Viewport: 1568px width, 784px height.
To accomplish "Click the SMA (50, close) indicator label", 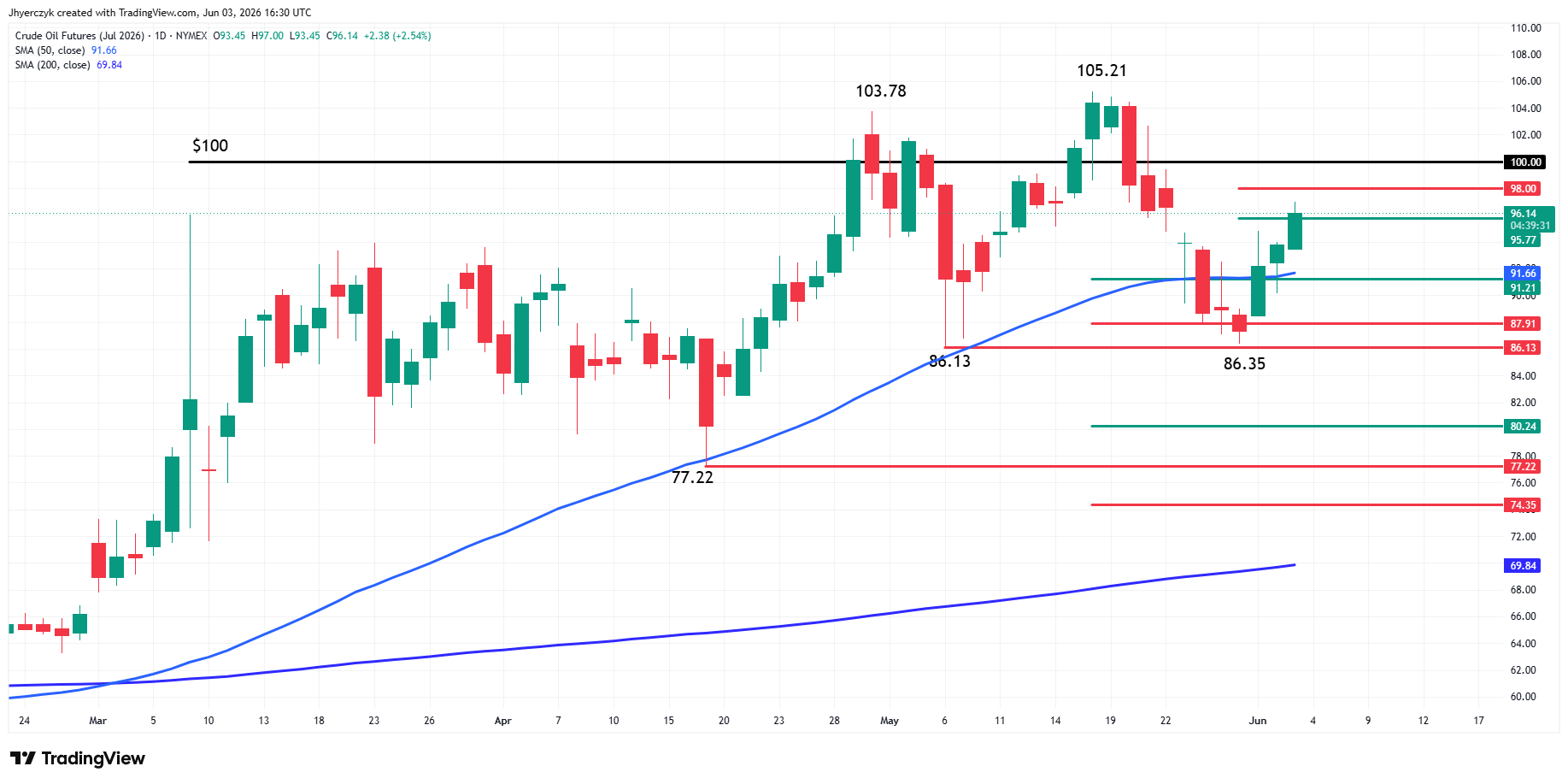I will tap(50, 50).
